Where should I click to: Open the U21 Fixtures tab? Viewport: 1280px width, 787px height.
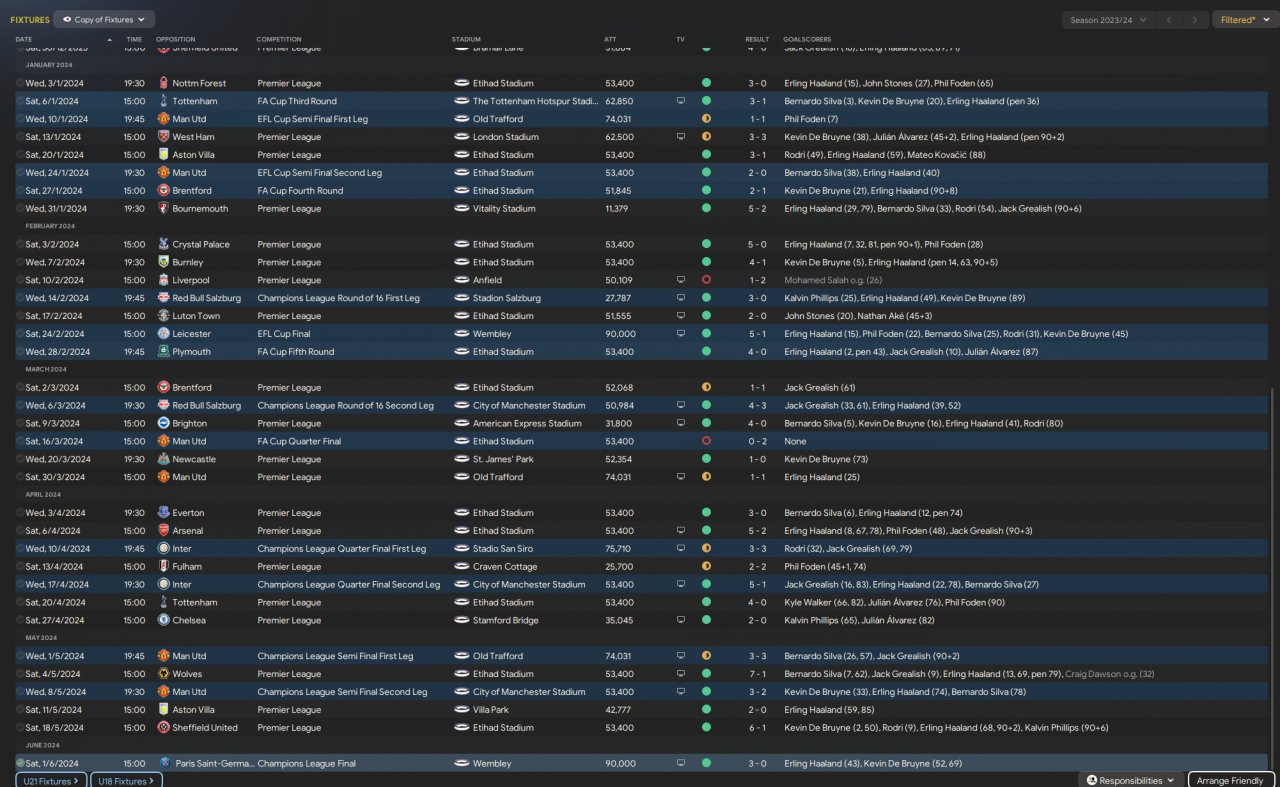pyautogui.click(x=51, y=780)
